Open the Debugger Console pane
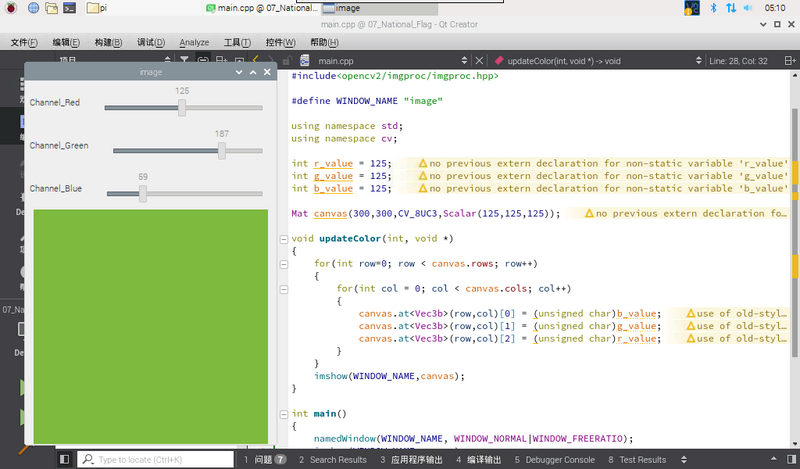This screenshot has width=800, height=469. (555, 459)
